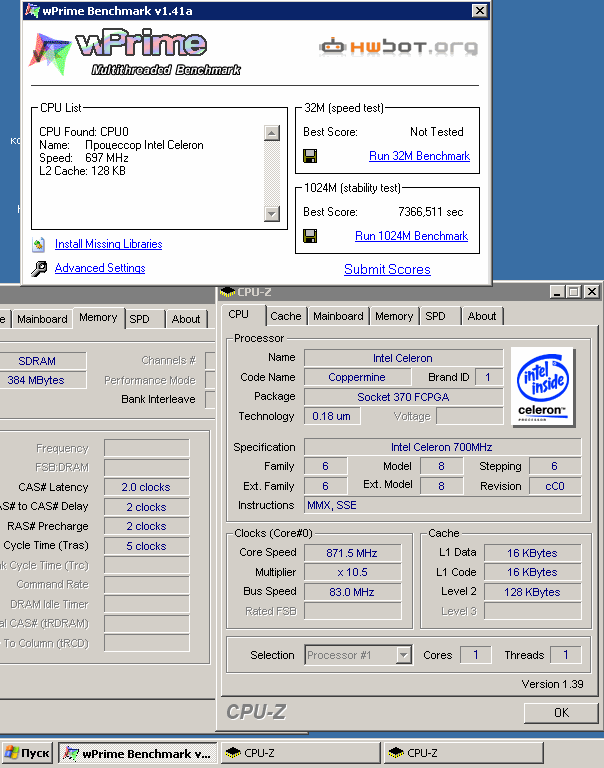Click the wPrime title bar icon
The image size is (604, 768).
[x=32, y=10]
